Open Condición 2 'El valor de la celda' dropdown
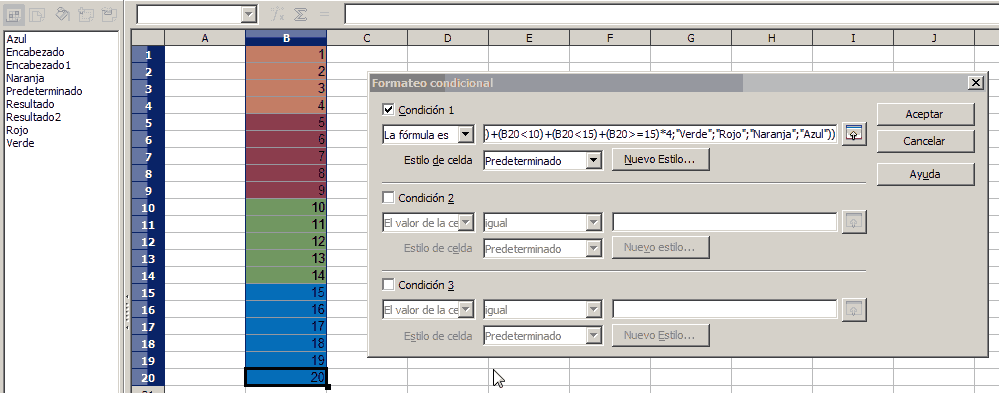This screenshot has height=393, width=999. (x=466, y=222)
